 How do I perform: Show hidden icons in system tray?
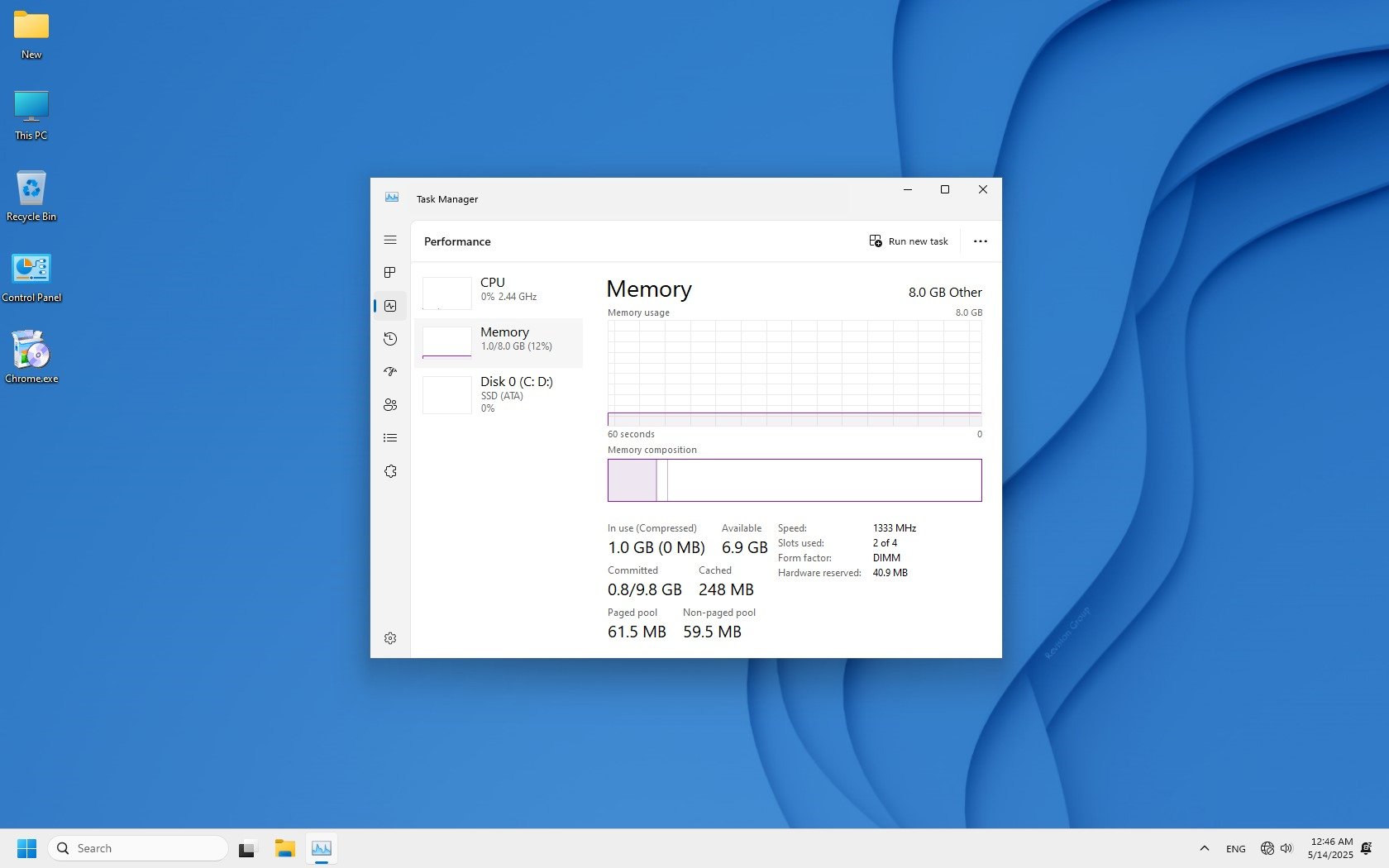click(1204, 848)
